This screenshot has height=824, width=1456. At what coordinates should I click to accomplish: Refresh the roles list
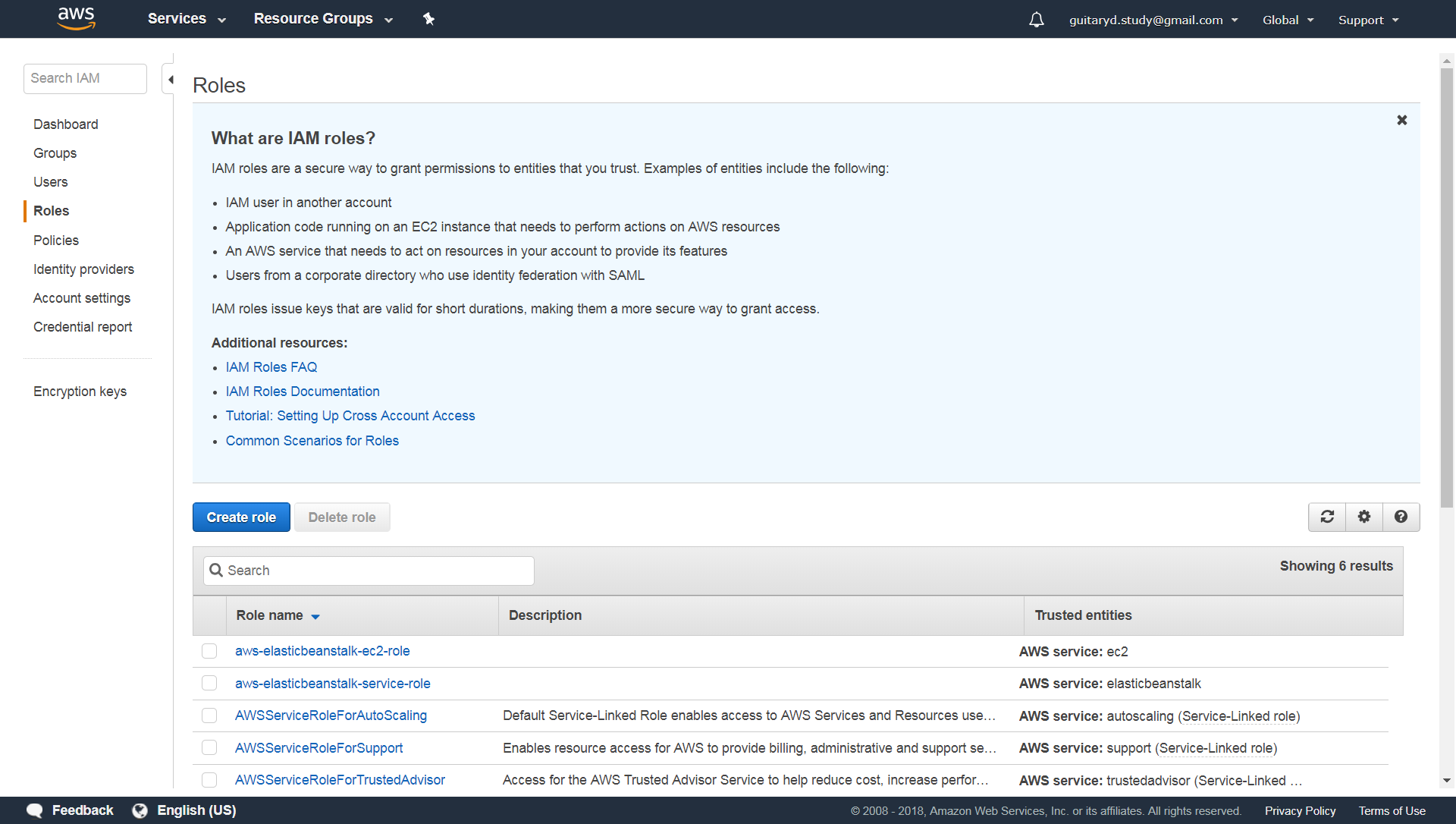[1327, 517]
